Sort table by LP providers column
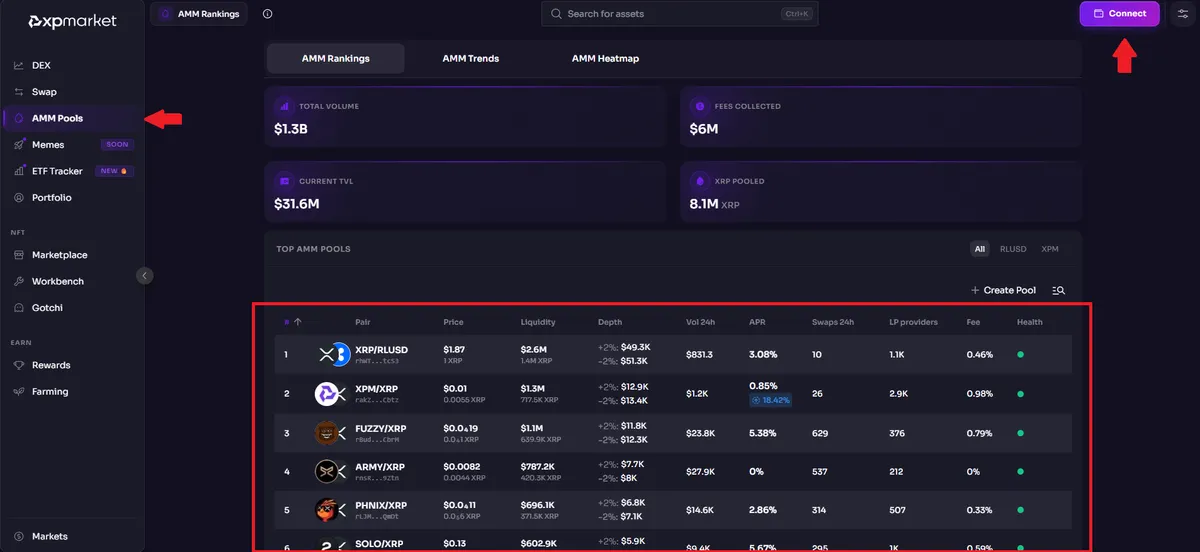The image size is (1200, 552). pyautogui.click(x=914, y=322)
